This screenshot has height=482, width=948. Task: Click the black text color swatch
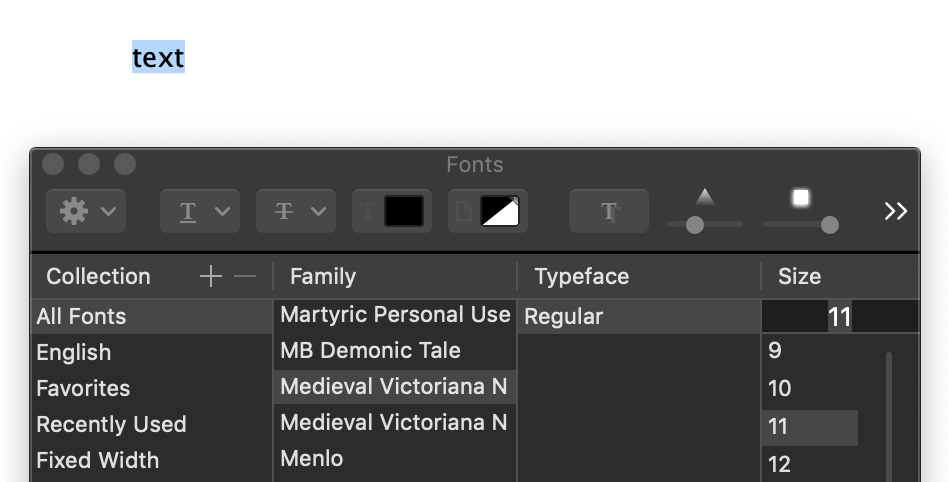click(x=402, y=211)
